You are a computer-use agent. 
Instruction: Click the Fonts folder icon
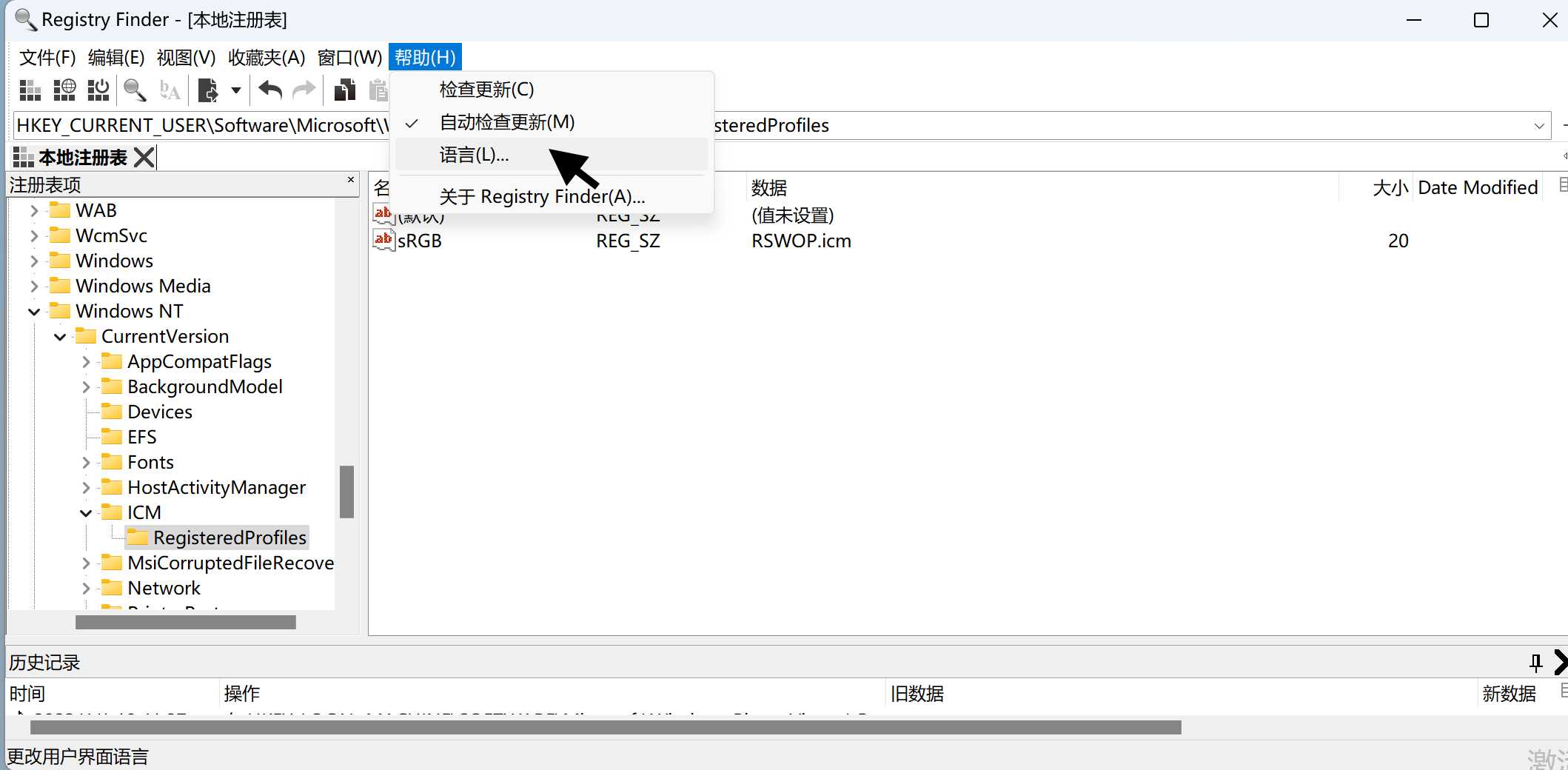tap(112, 462)
